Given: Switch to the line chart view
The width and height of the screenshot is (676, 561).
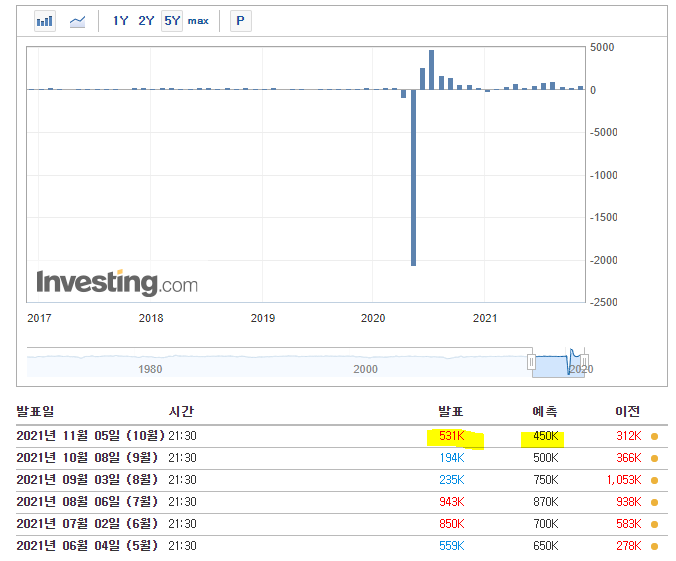Looking at the screenshot, I should pyautogui.click(x=77, y=21).
